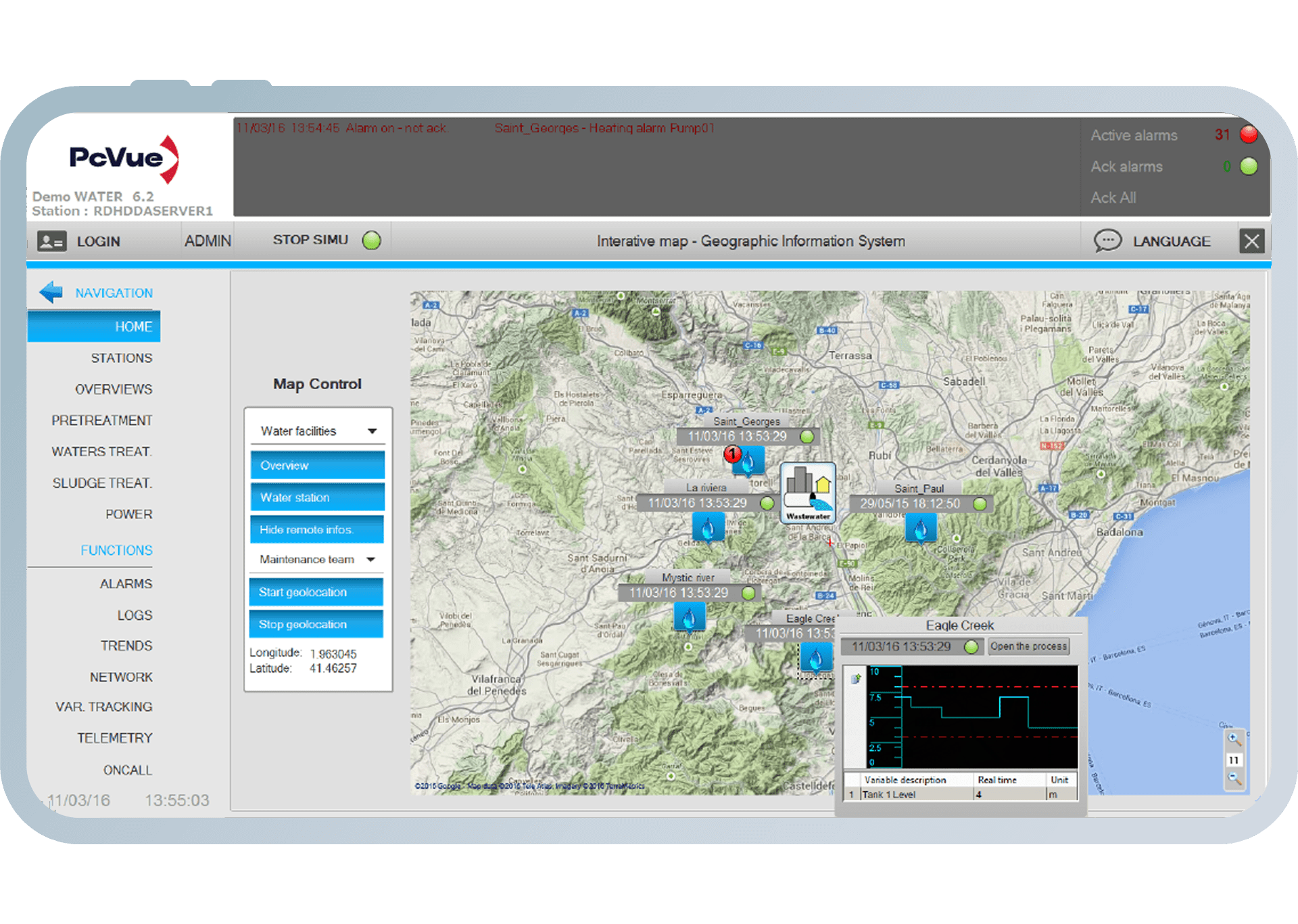The height and width of the screenshot is (924, 1298).
Task: Click the Wastewater plant map icon
Action: [808, 493]
